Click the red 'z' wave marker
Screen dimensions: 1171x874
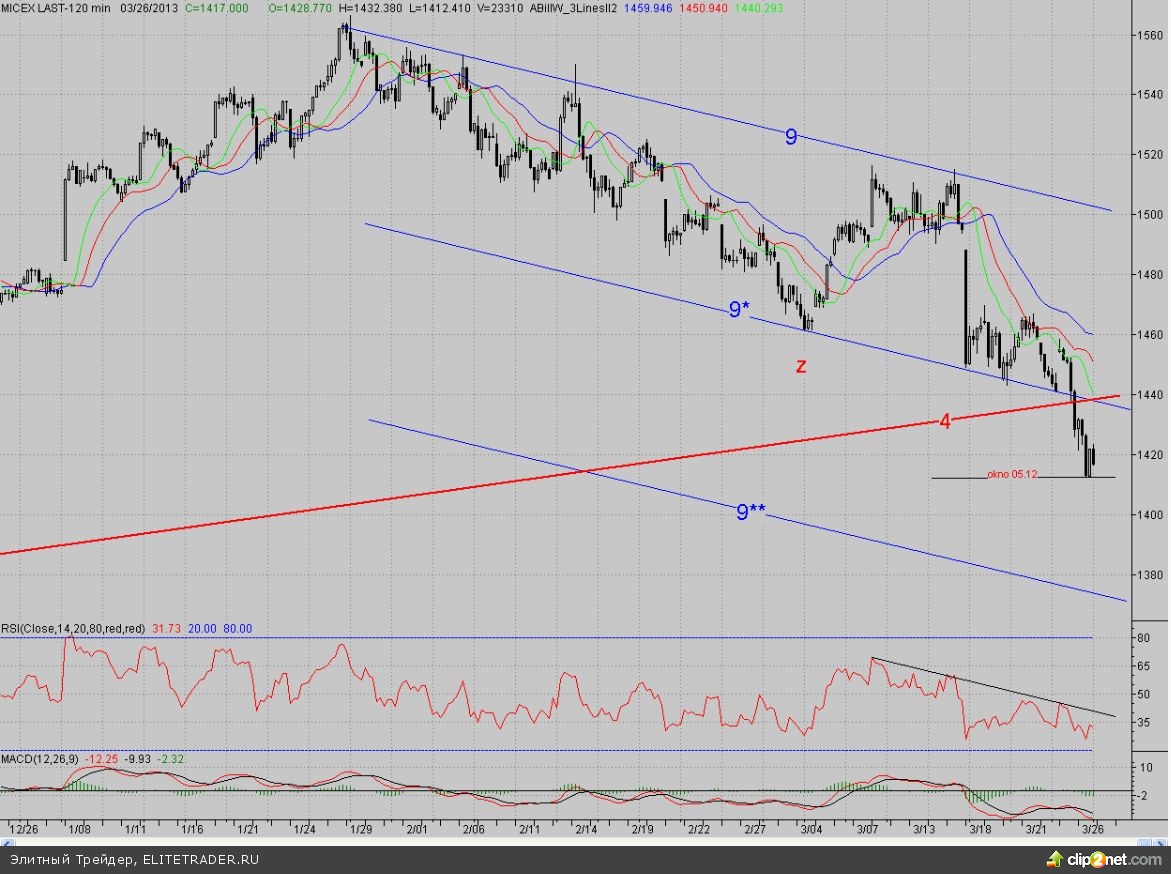pos(800,366)
